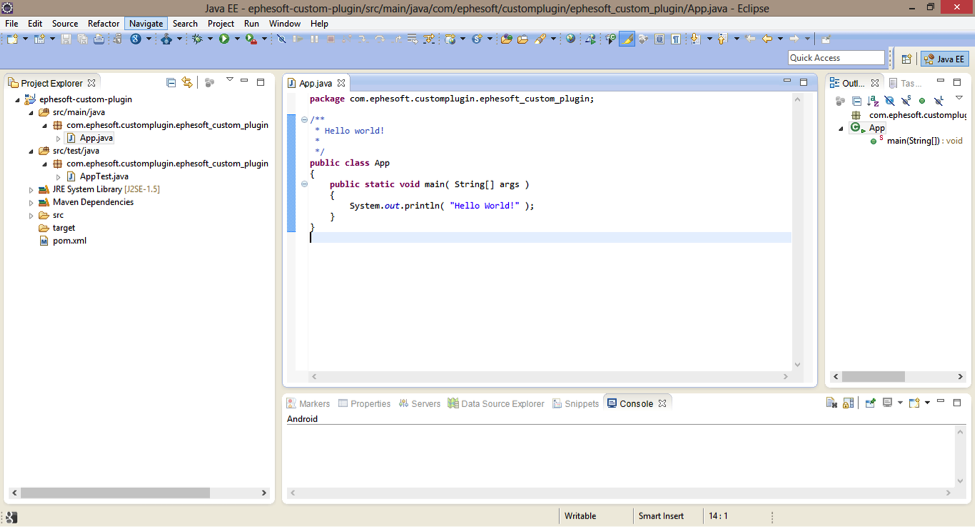Toggle Hide Non-Public Members green dot in Outline

click(922, 101)
